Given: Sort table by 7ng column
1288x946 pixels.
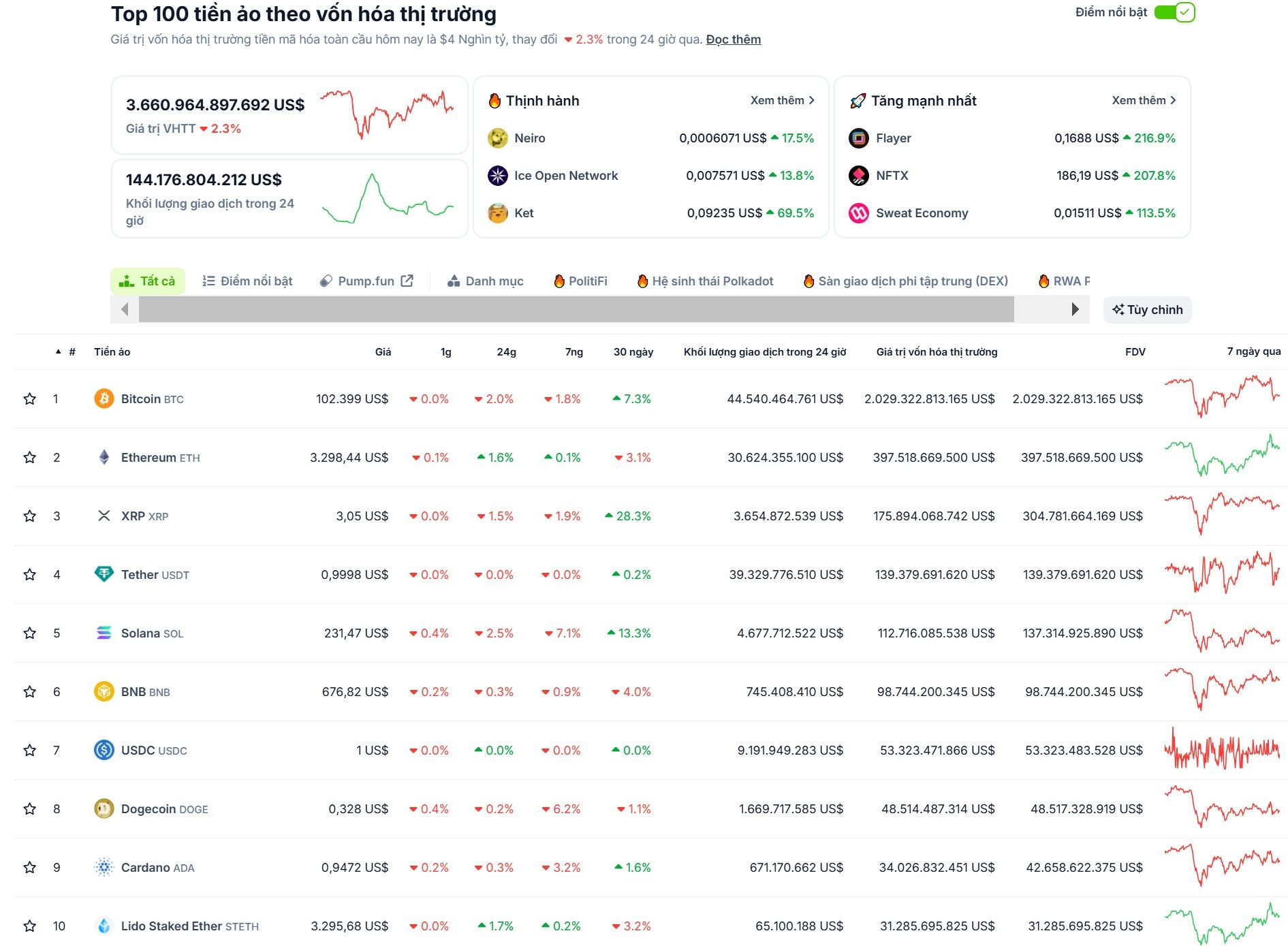Looking at the screenshot, I should coord(574,352).
